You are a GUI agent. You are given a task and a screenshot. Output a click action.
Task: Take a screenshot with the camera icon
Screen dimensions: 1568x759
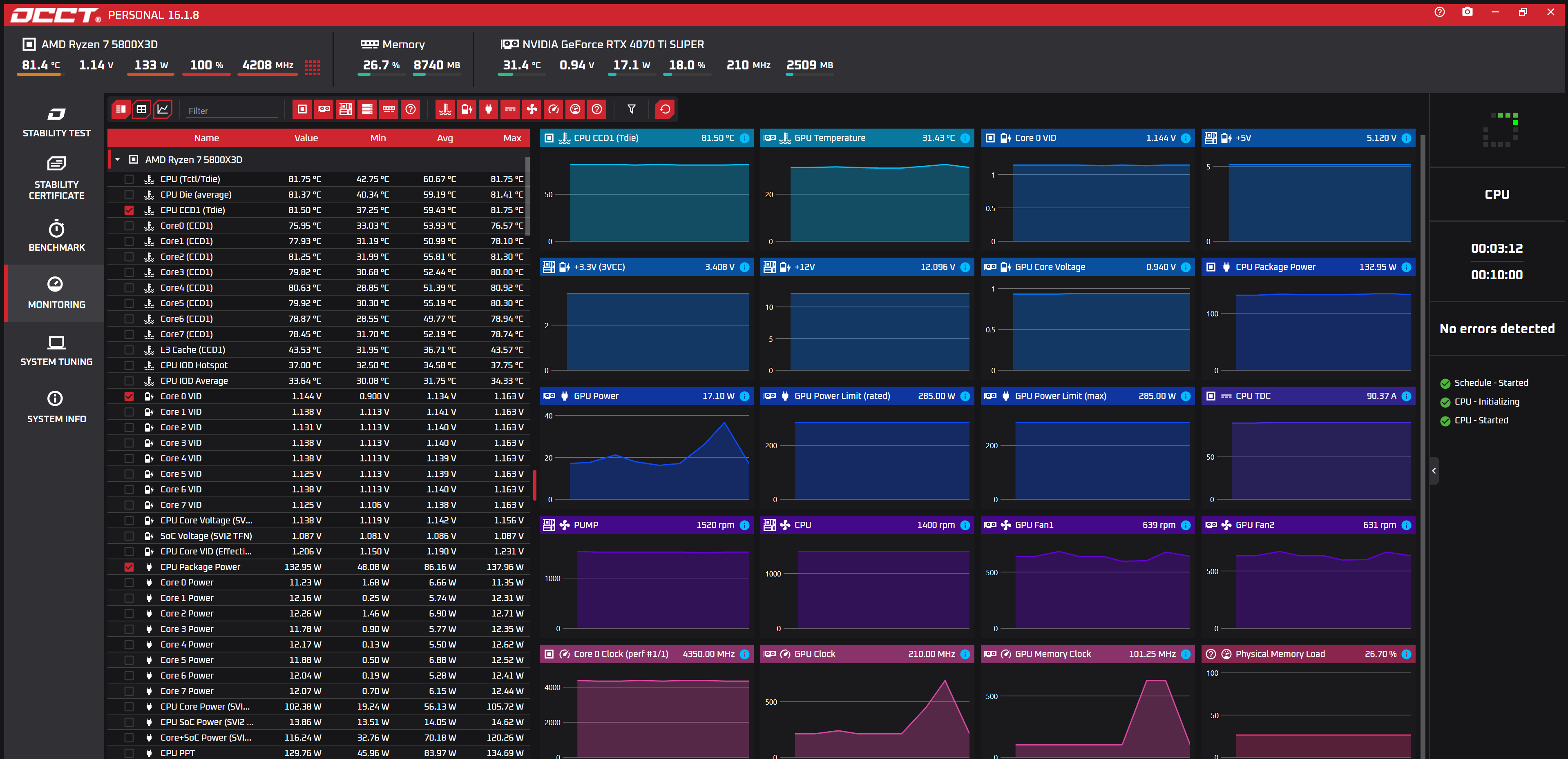pos(1467,12)
